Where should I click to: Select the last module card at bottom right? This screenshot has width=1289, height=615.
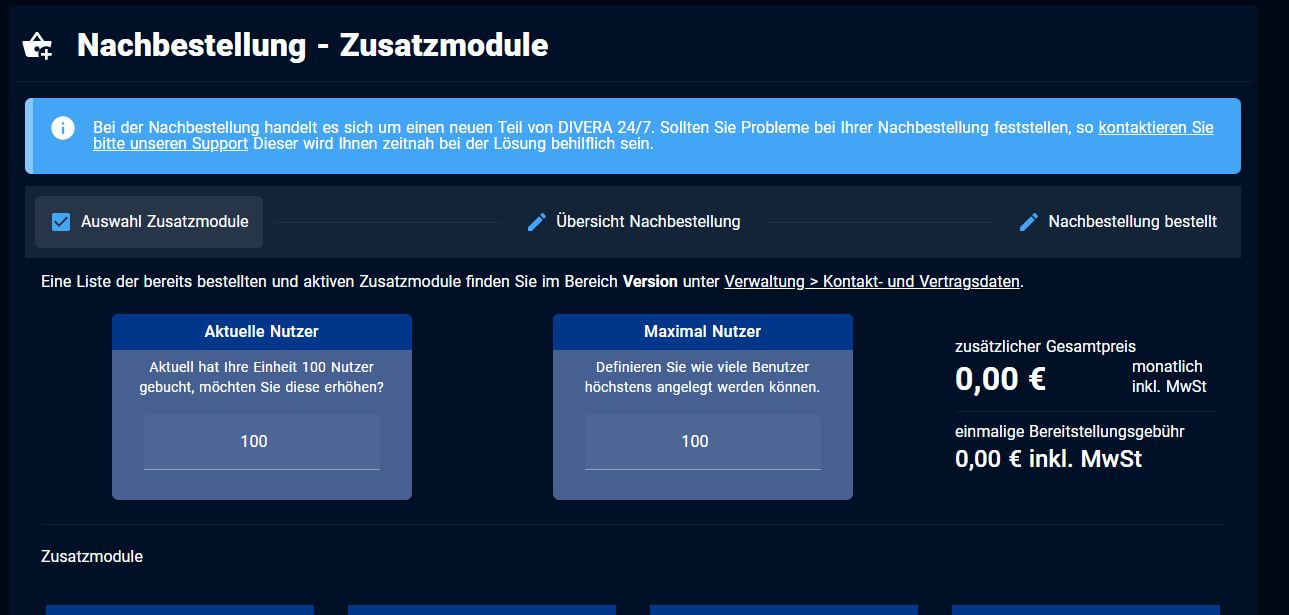point(1085,609)
